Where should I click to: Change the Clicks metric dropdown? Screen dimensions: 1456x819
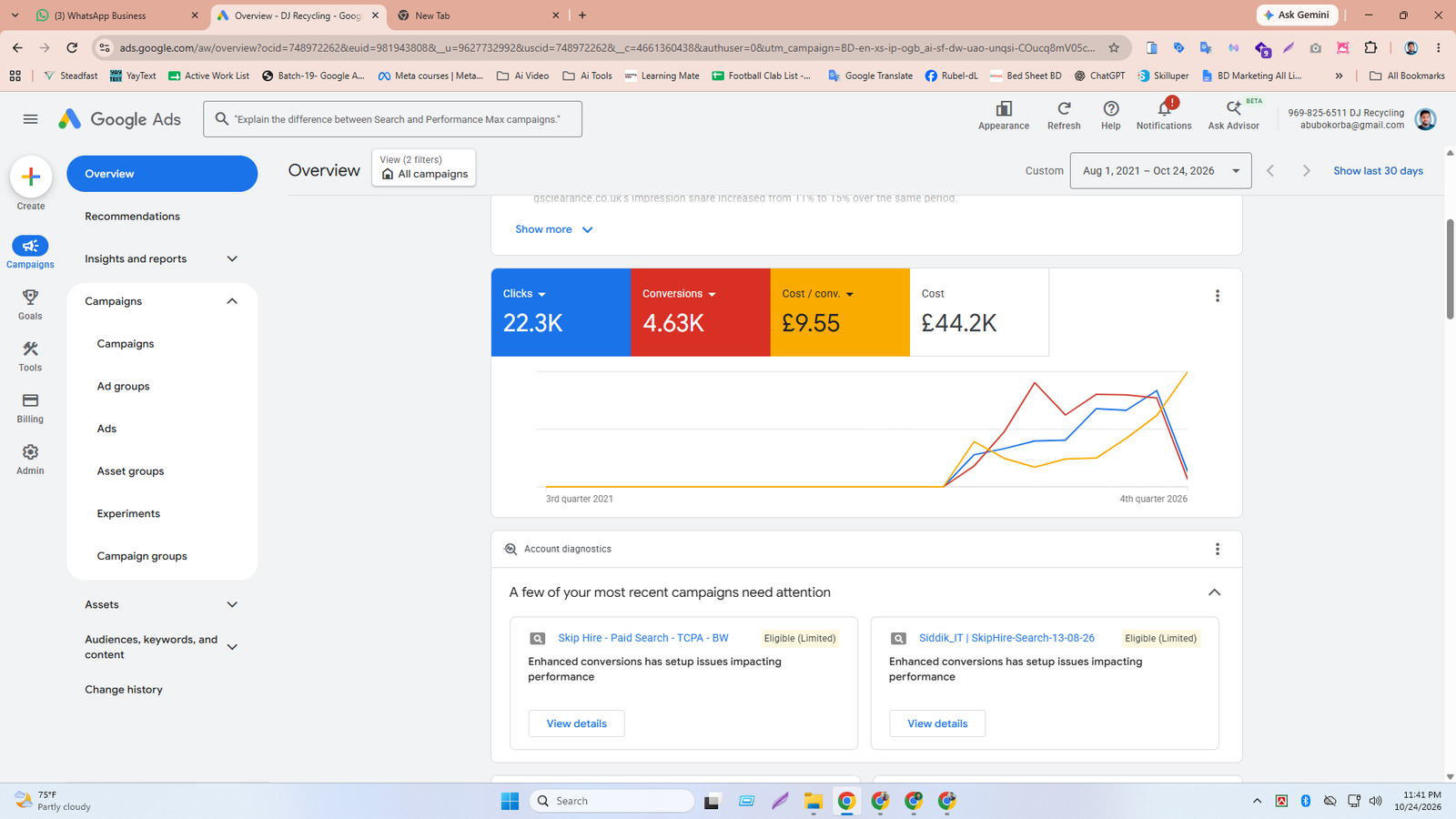524,294
